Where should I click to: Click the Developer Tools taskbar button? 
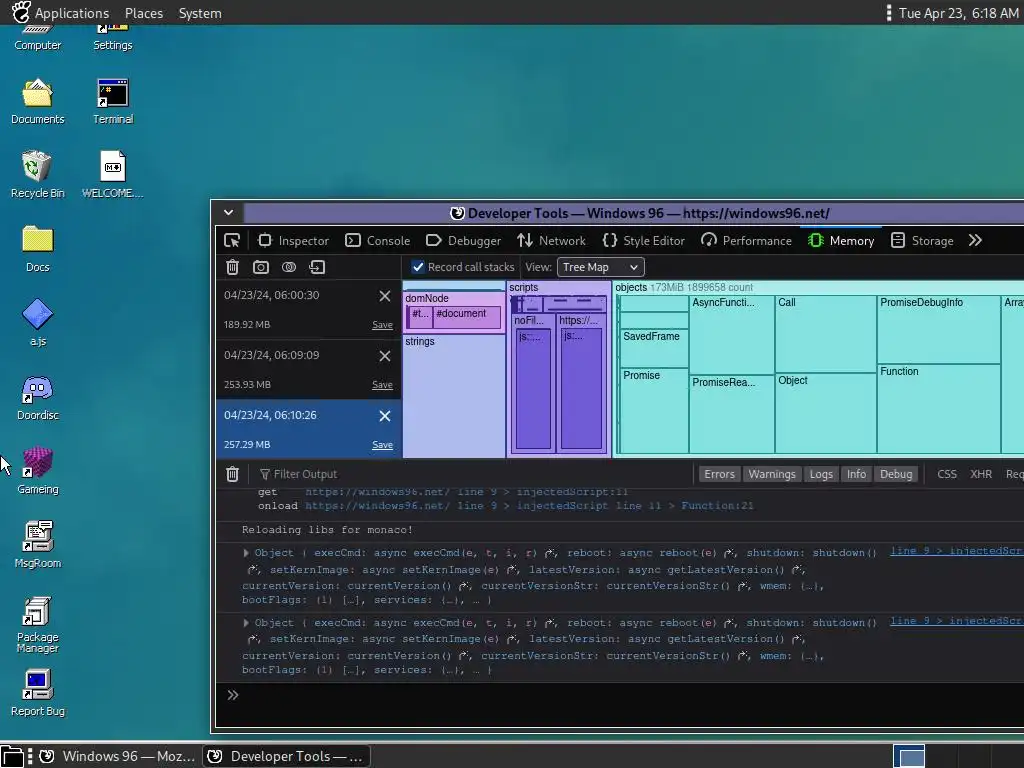286,756
